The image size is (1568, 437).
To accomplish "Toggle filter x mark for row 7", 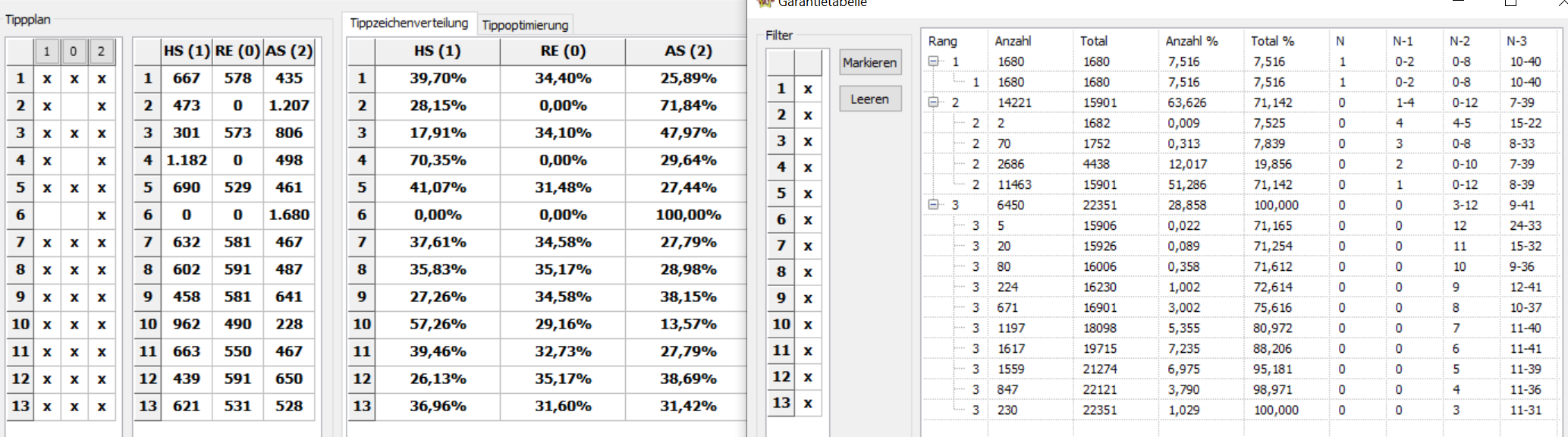I will pyautogui.click(x=808, y=246).
